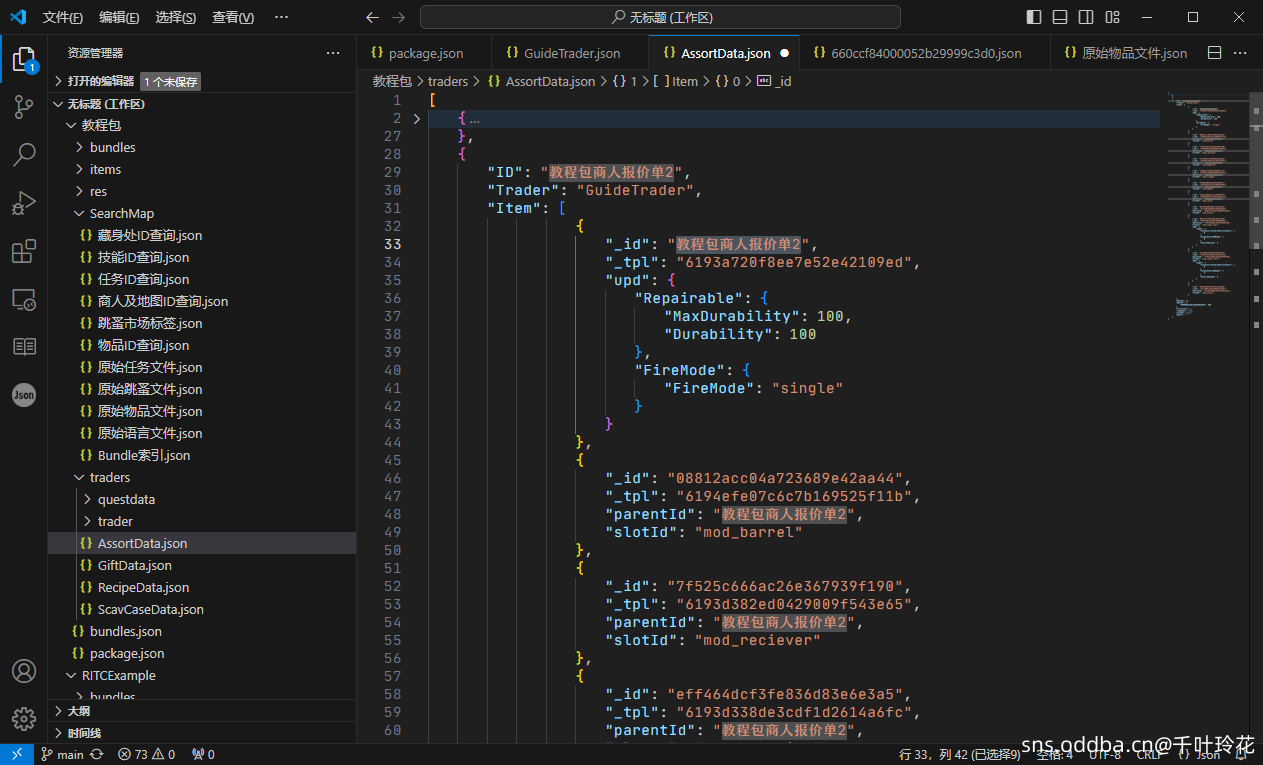Click the command center search box
This screenshot has height=765, width=1263.
coord(660,18)
